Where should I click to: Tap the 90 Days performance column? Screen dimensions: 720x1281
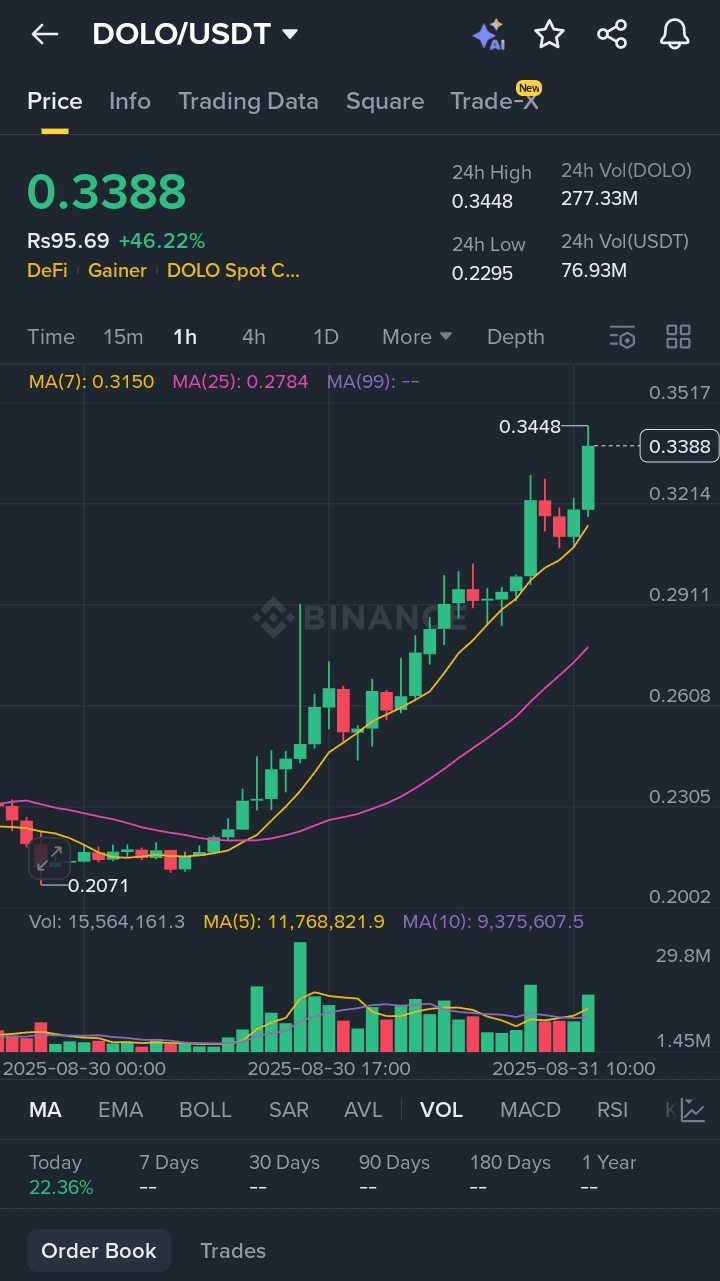coord(395,1175)
